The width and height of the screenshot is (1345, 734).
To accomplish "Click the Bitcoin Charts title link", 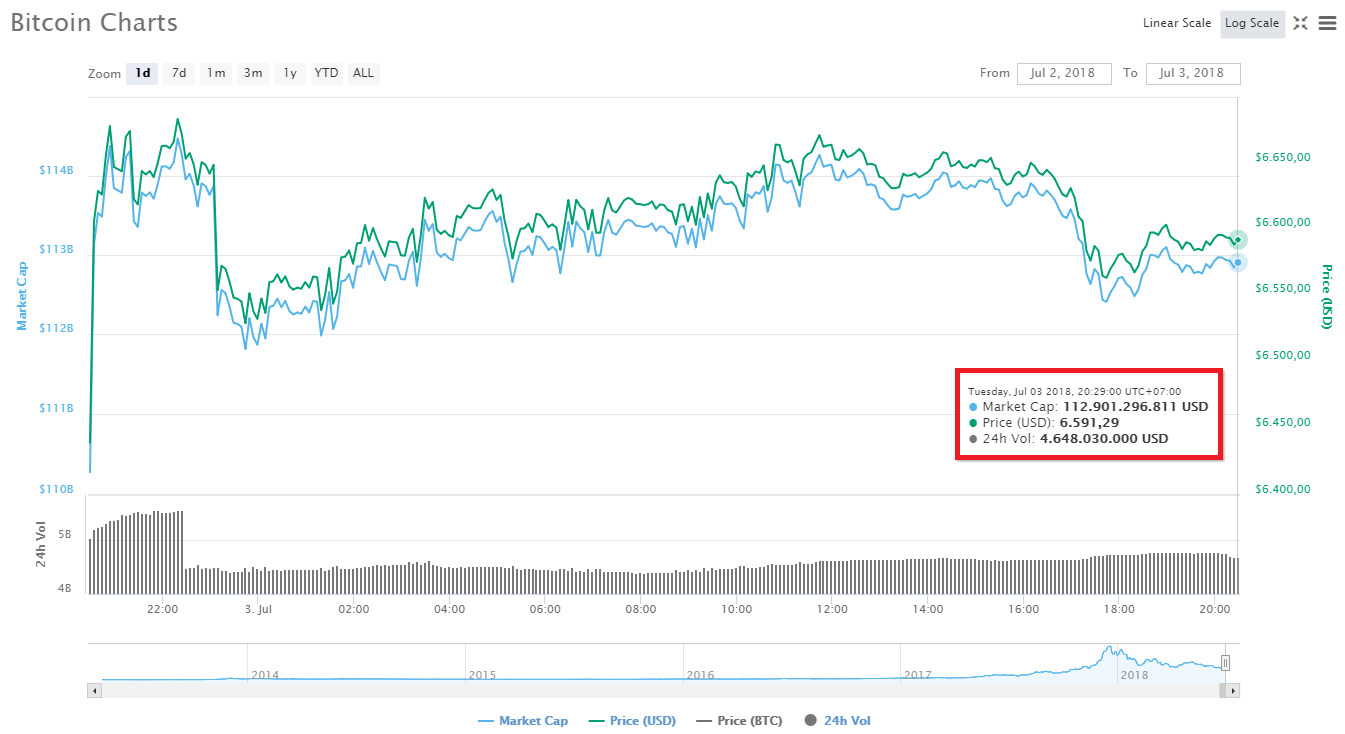I will 93,22.
